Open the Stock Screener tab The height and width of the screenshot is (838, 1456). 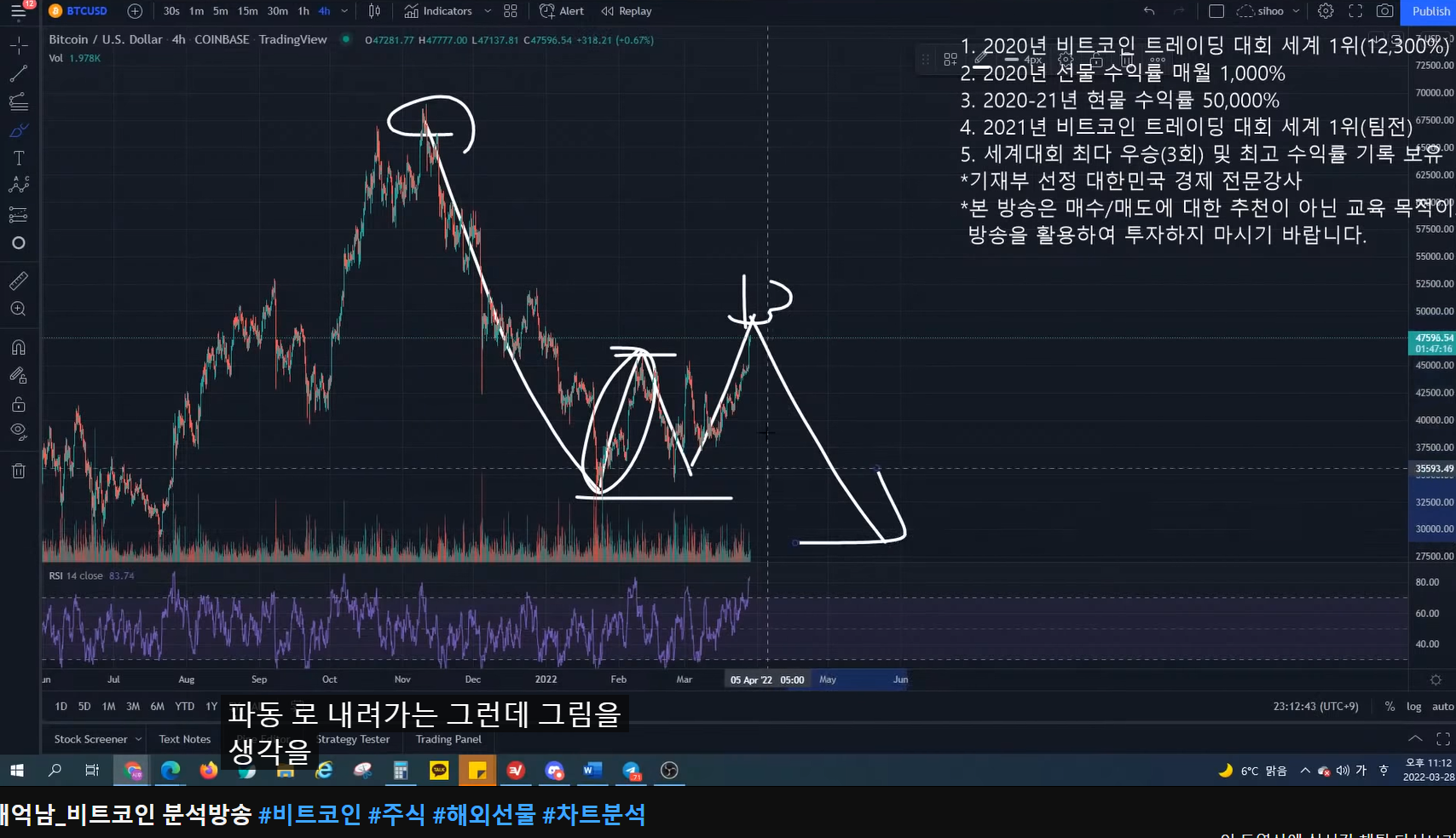(x=90, y=739)
